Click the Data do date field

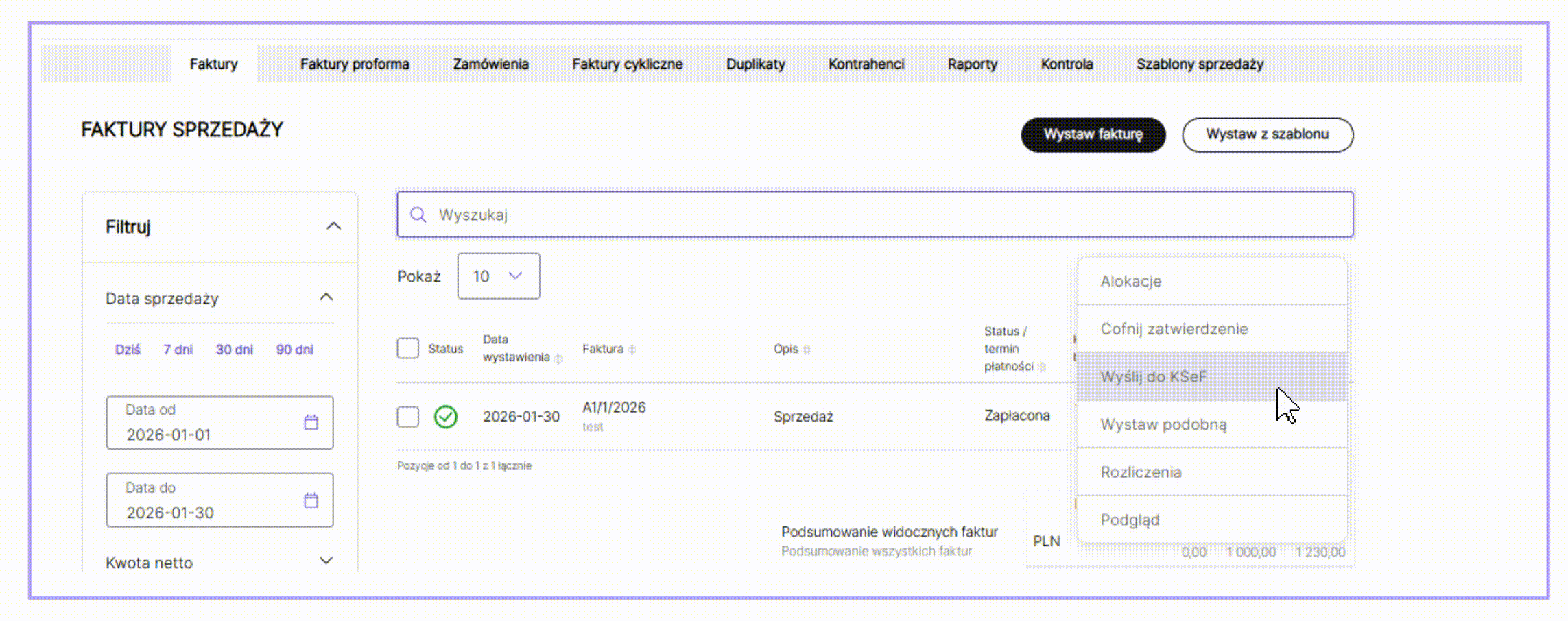[x=219, y=500]
